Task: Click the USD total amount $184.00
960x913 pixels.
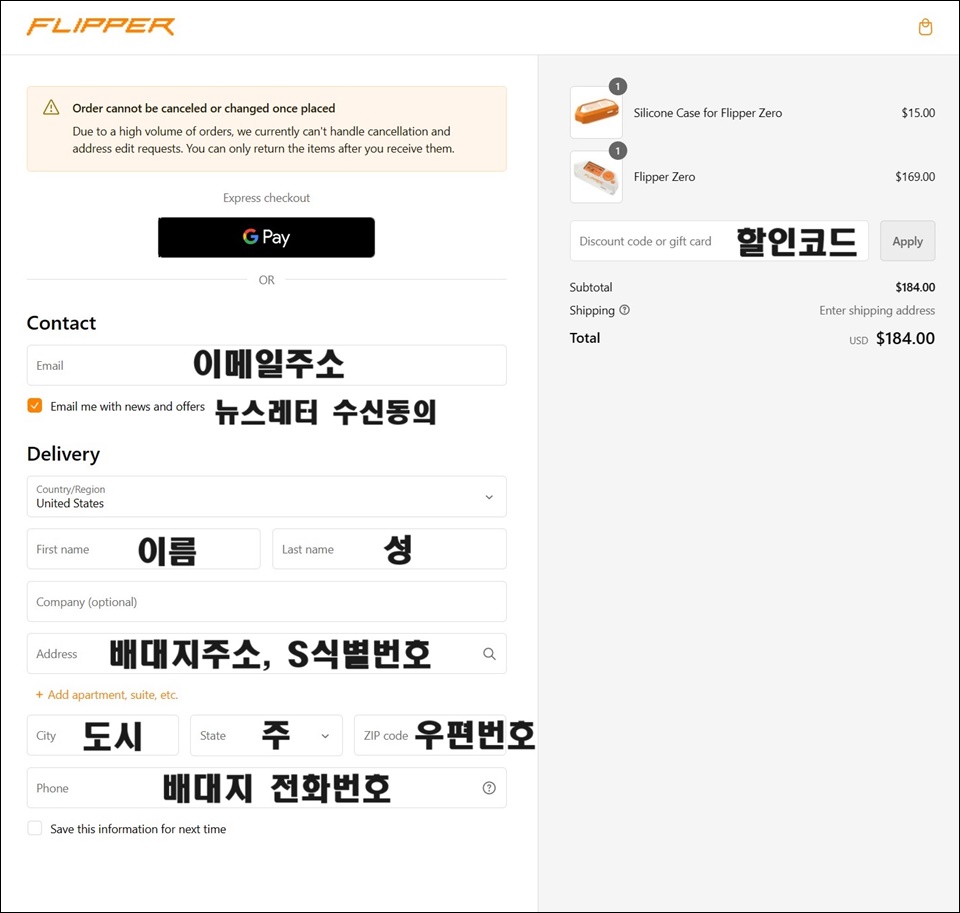Action: tap(905, 339)
